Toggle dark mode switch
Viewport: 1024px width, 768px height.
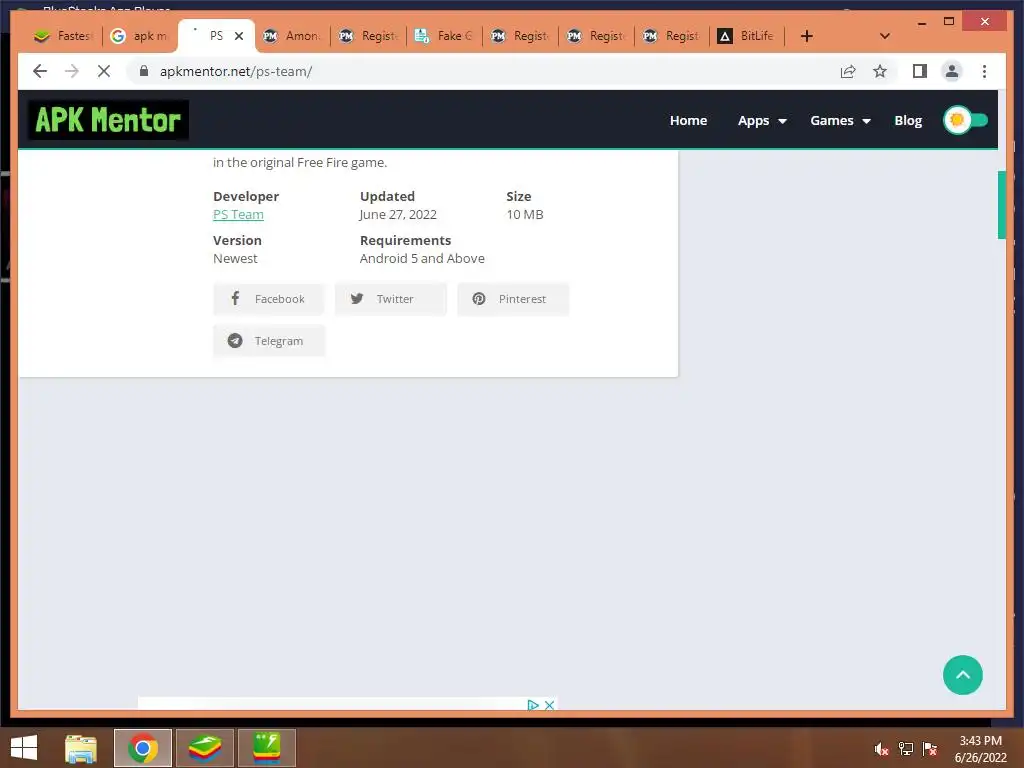coord(966,120)
